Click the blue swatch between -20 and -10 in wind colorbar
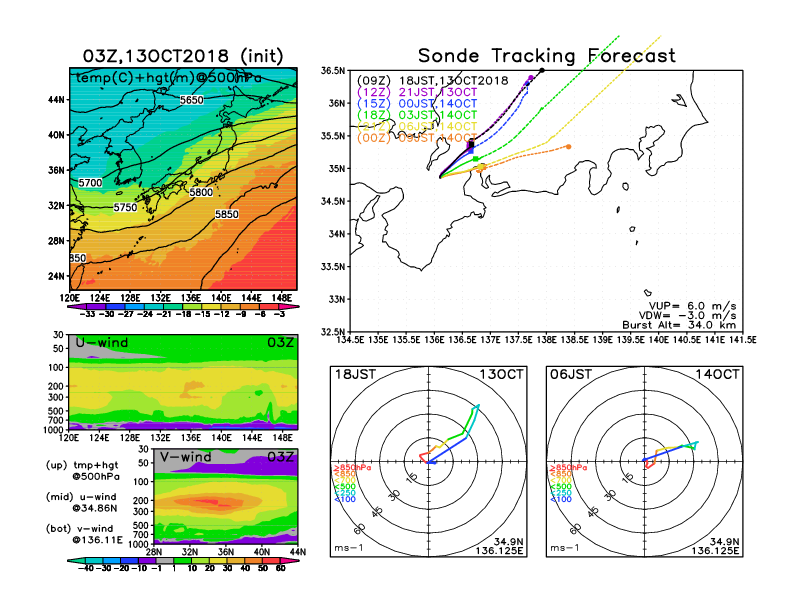 click(129, 560)
